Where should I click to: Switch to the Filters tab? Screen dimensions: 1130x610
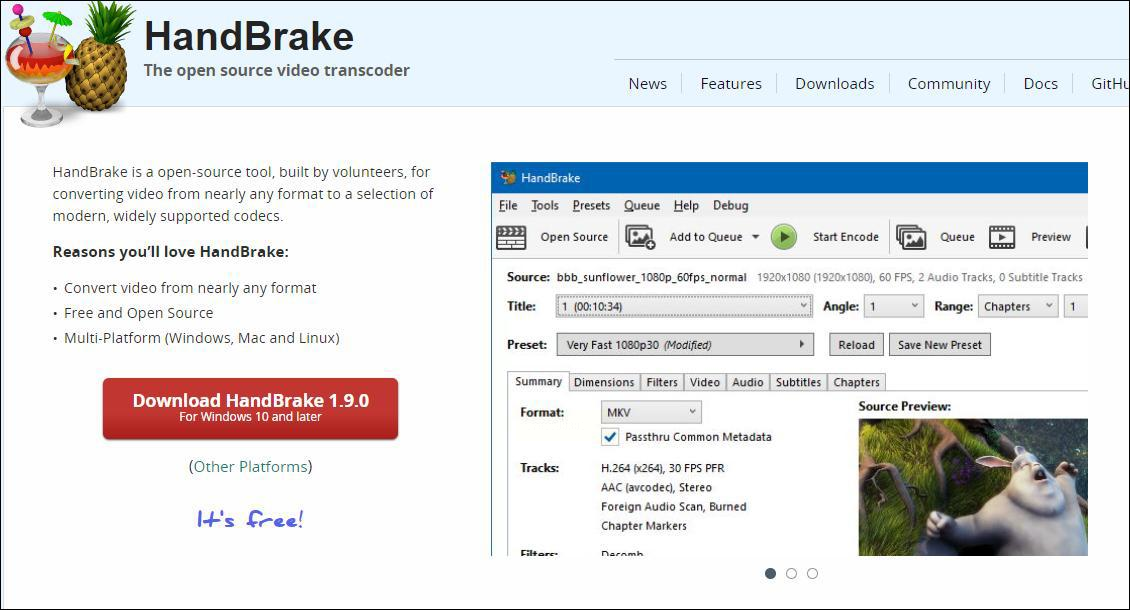662,382
